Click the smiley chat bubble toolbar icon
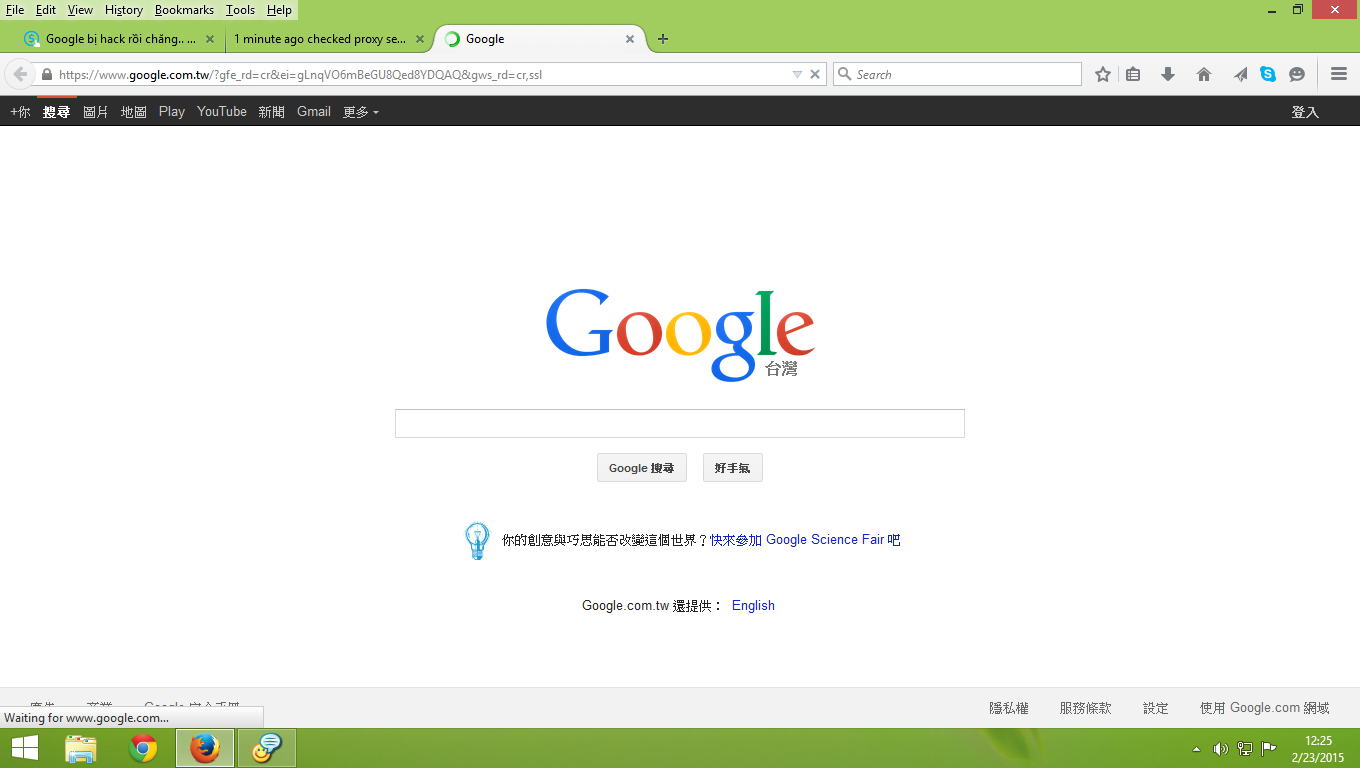This screenshot has height=768, width=1360. tap(1297, 74)
